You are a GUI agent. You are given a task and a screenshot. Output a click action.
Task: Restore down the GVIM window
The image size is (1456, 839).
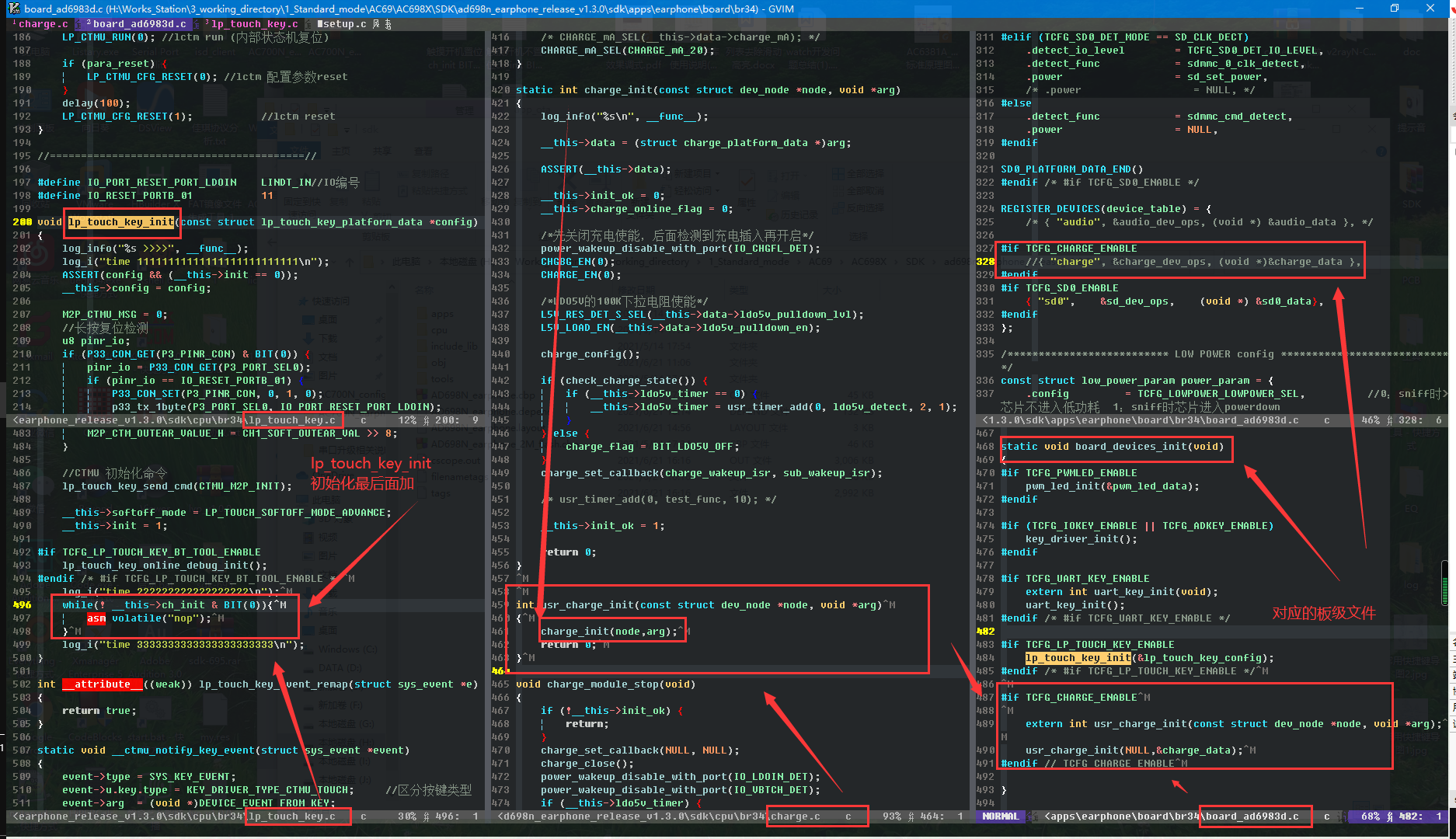1395,9
